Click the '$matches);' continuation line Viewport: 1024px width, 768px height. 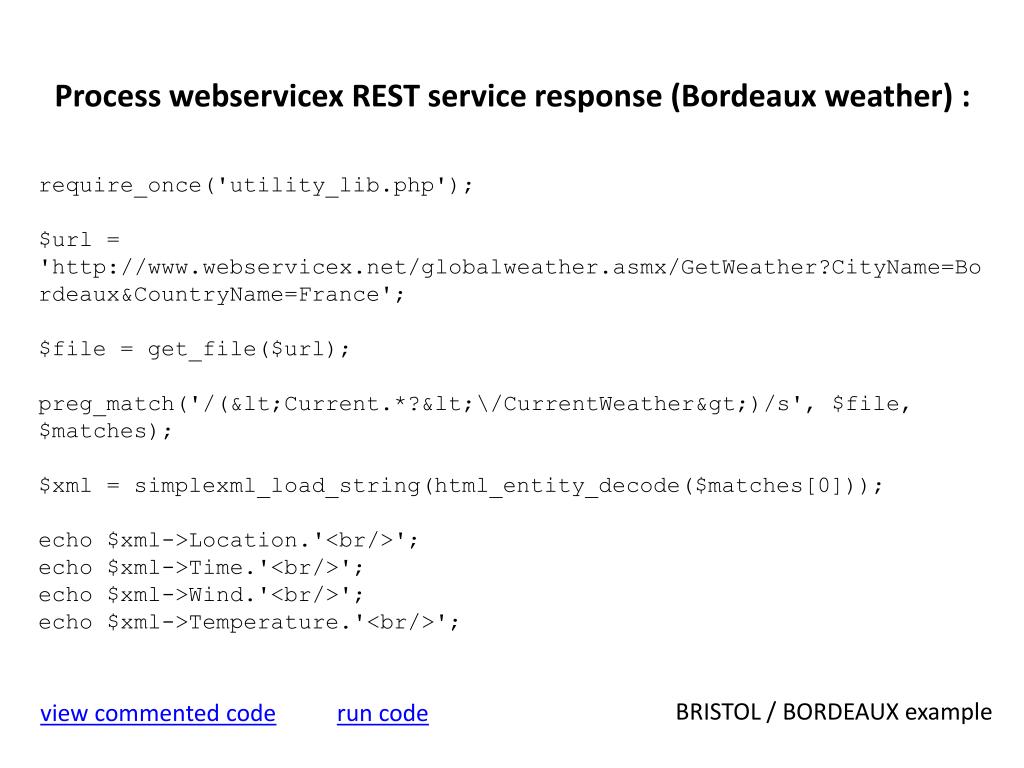[105, 432]
